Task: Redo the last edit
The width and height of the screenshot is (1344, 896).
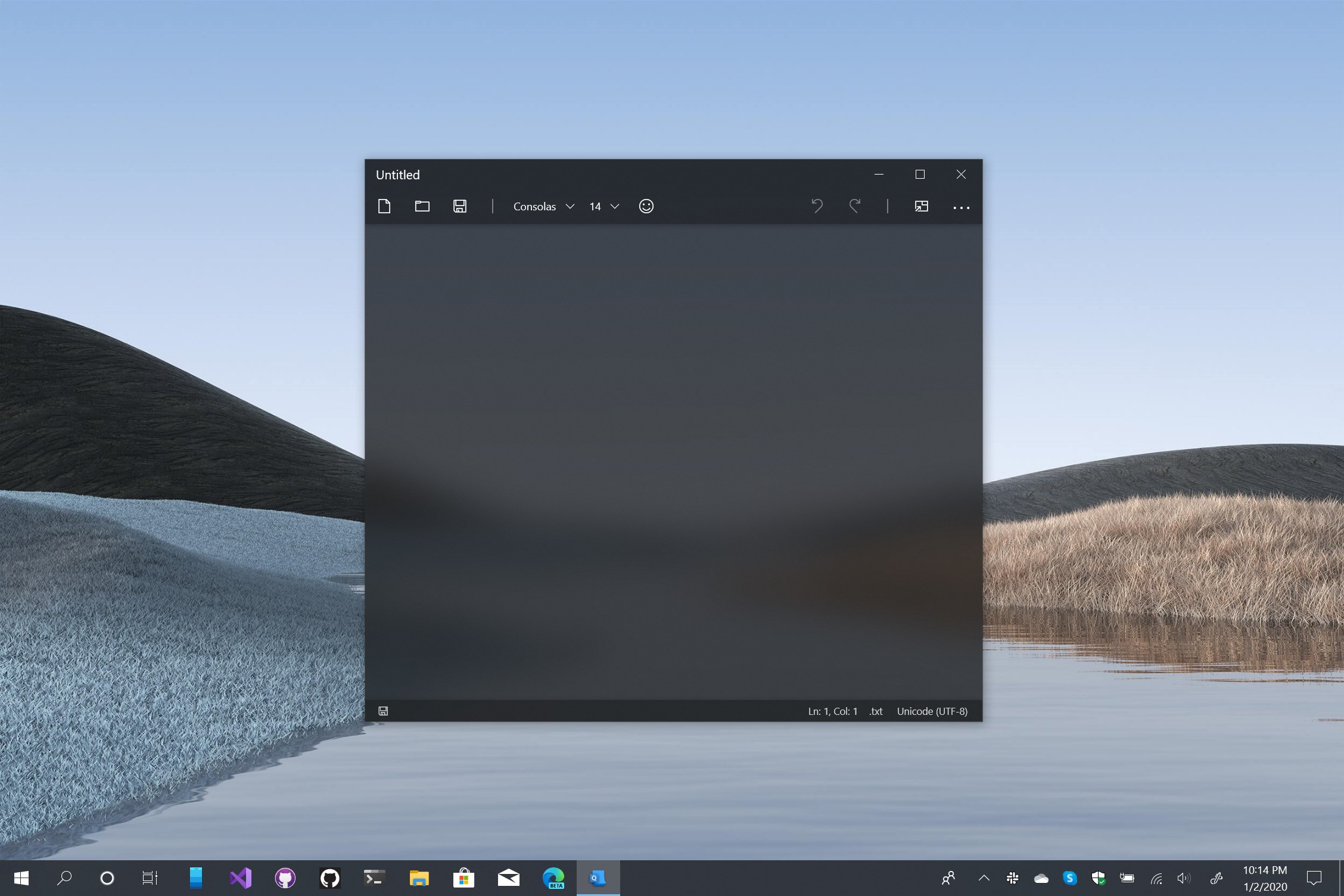Action: pyautogui.click(x=855, y=206)
